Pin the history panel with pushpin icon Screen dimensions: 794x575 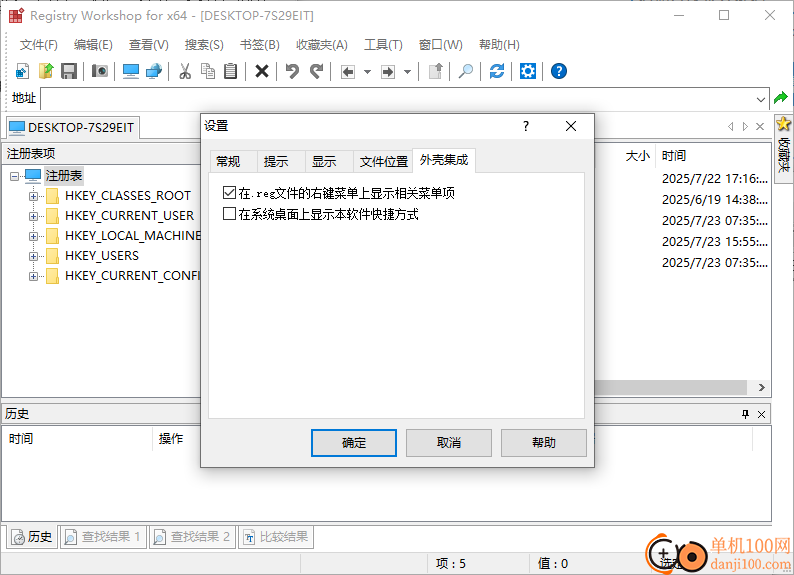(745, 415)
